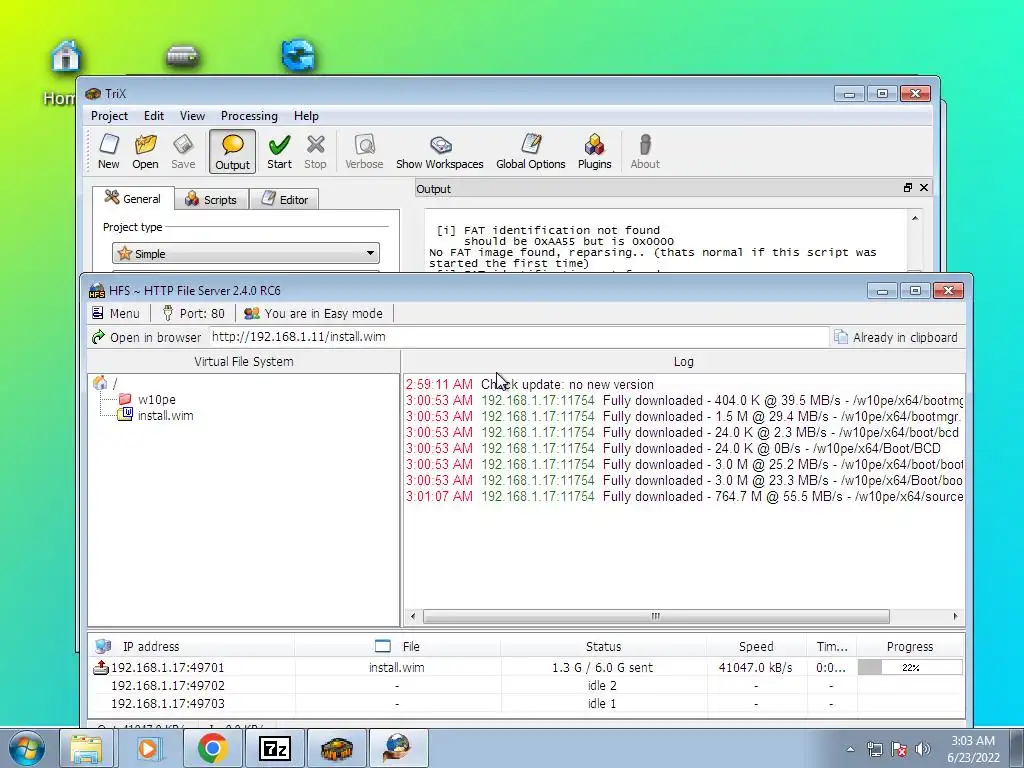Image resolution: width=1024 pixels, height=768 pixels.
Task: Click You are in Easy mode button
Action: 313,313
